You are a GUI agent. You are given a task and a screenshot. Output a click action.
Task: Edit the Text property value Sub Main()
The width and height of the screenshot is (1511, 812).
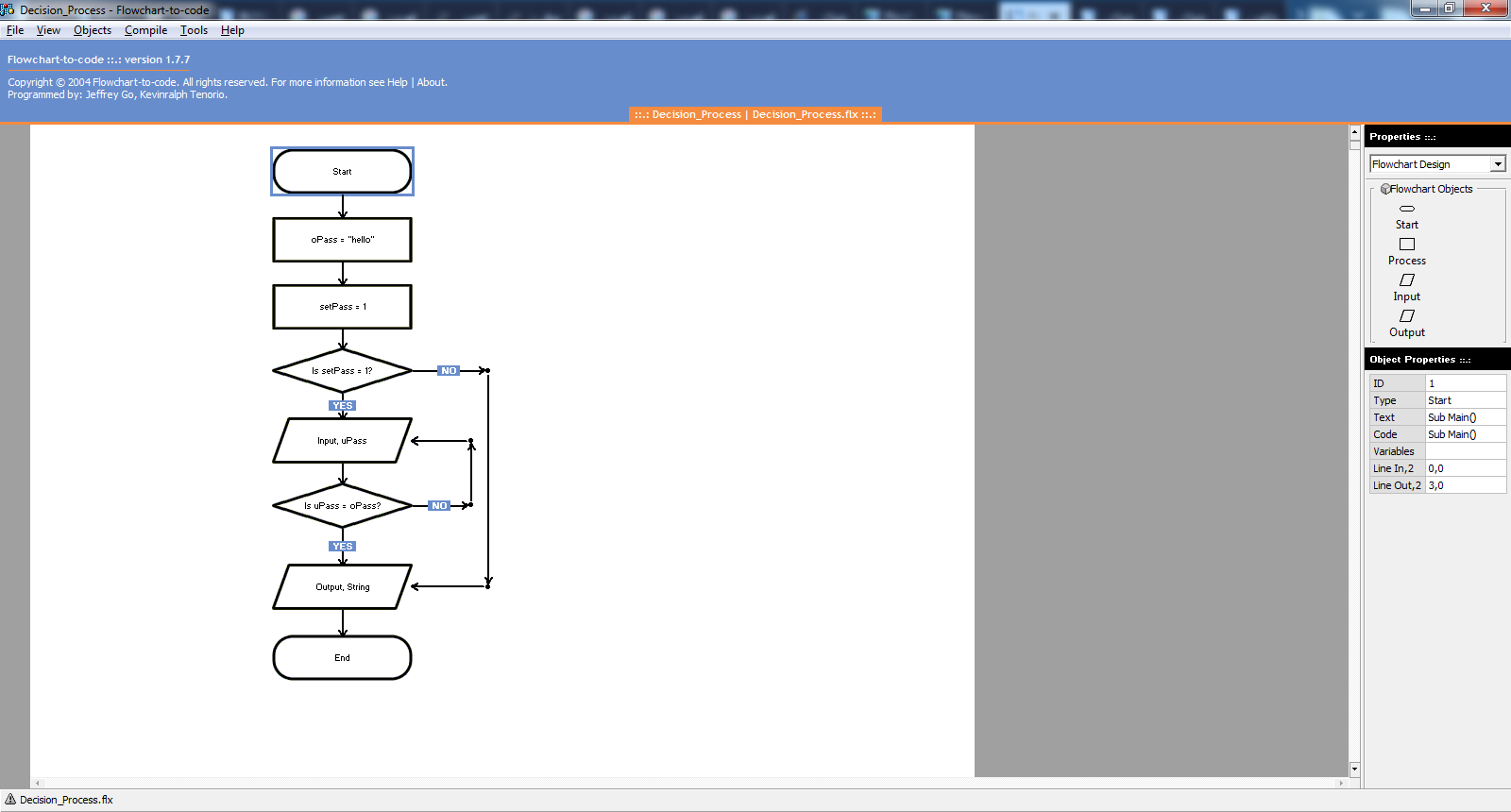pos(1466,417)
